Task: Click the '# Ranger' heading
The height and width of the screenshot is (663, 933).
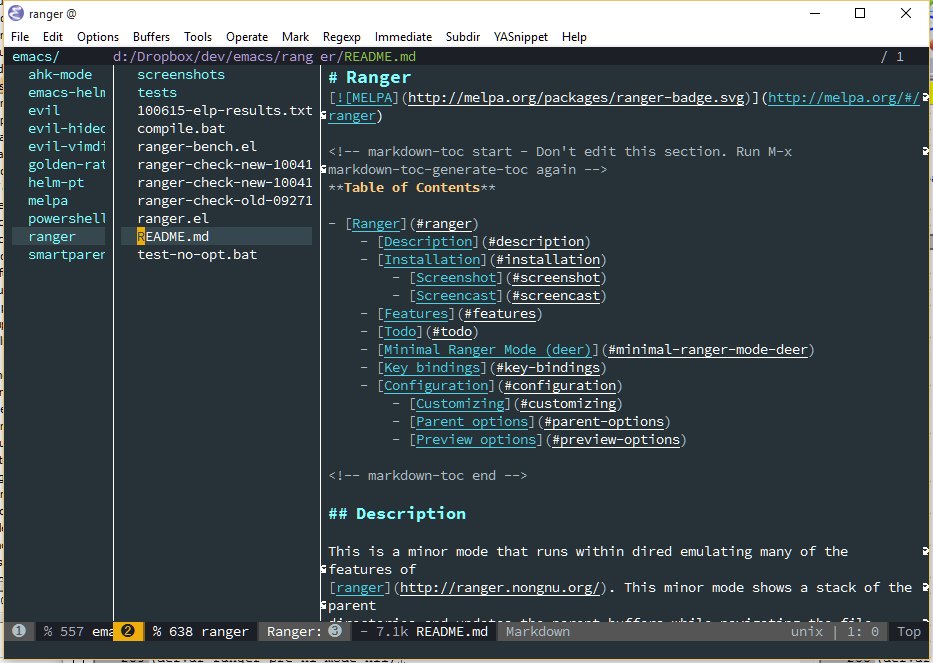Action: point(370,77)
